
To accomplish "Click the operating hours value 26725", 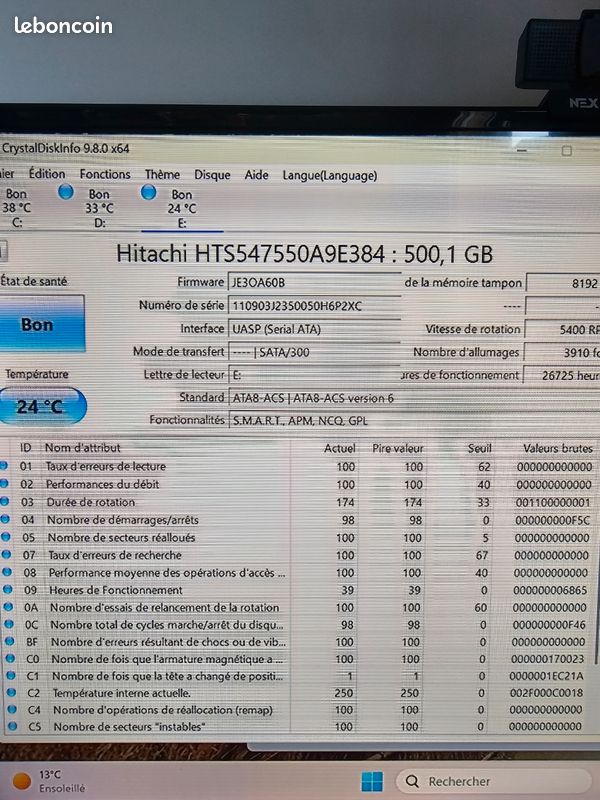I will [561, 376].
